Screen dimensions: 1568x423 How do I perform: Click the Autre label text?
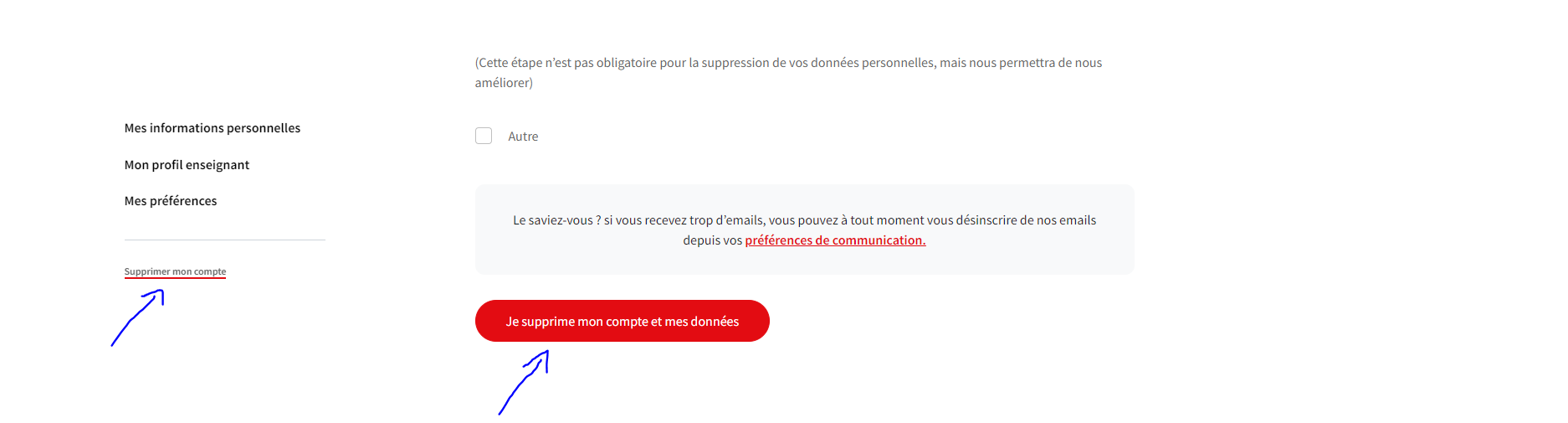(523, 137)
